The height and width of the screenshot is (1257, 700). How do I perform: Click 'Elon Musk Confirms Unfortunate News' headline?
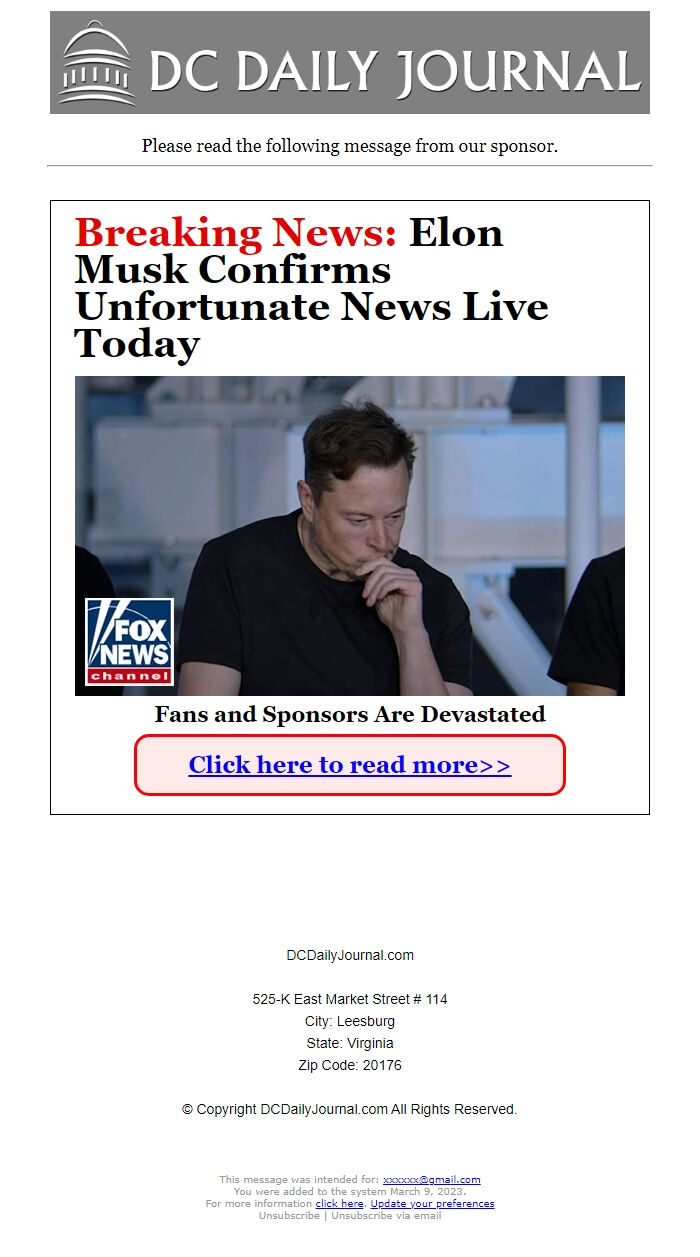pyautogui.click(x=312, y=288)
